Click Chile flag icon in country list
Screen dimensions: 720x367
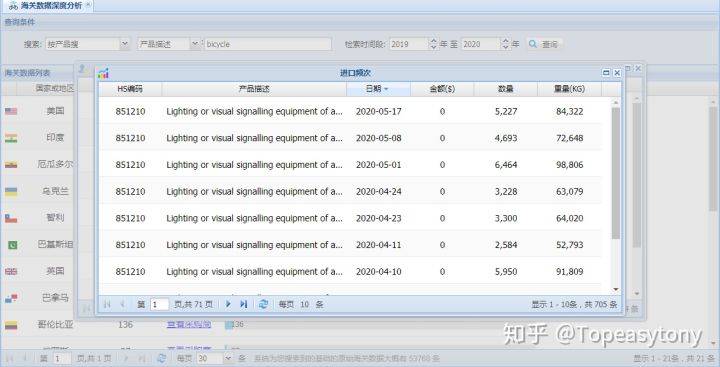[x=11, y=218]
